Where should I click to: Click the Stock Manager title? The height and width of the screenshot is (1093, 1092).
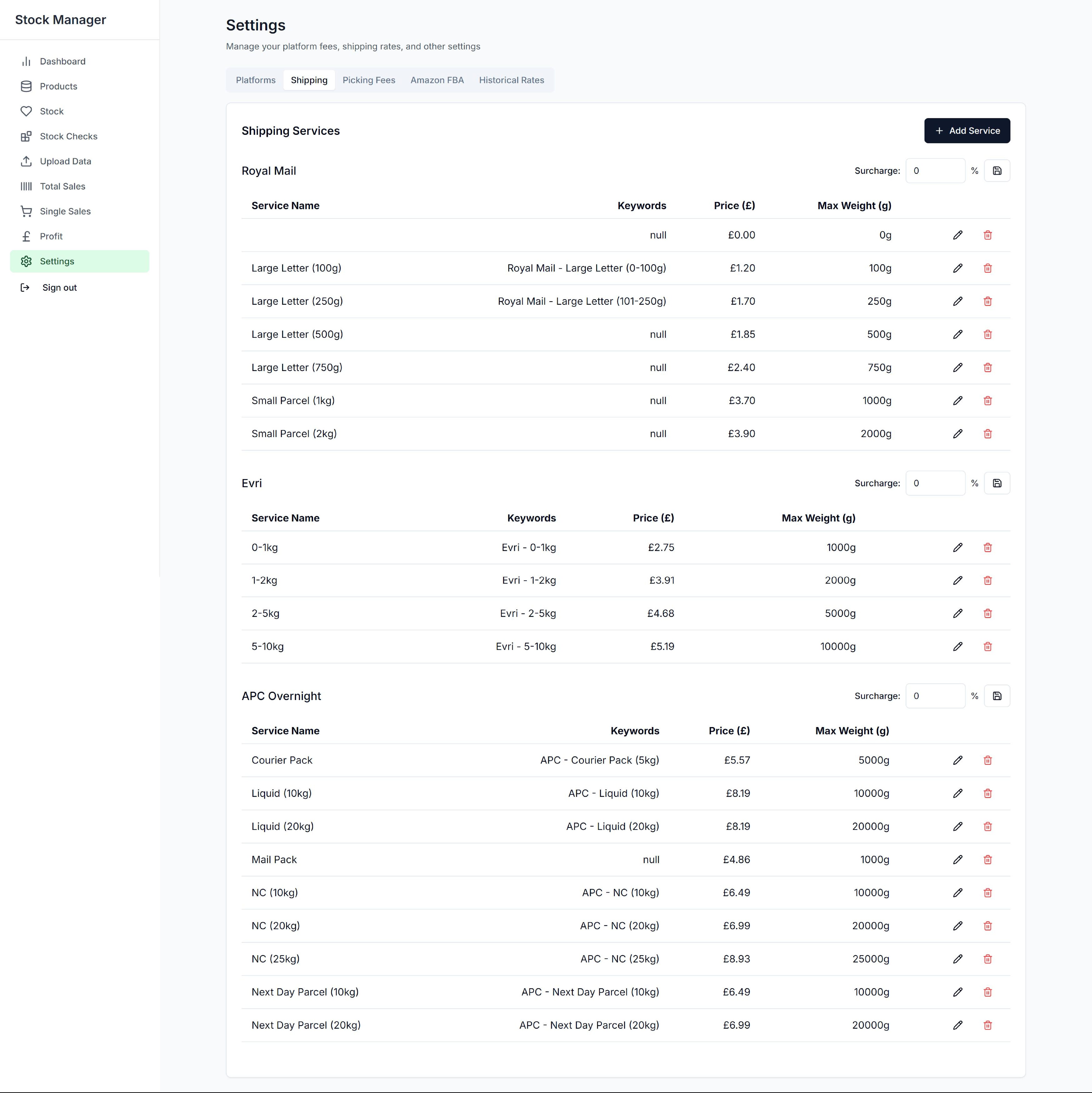pyautogui.click(x=60, y=20)
